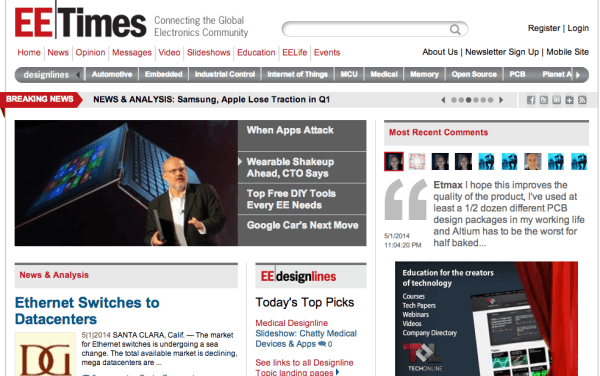
Task: Open the Events menu item
Action: pos(327,52)
